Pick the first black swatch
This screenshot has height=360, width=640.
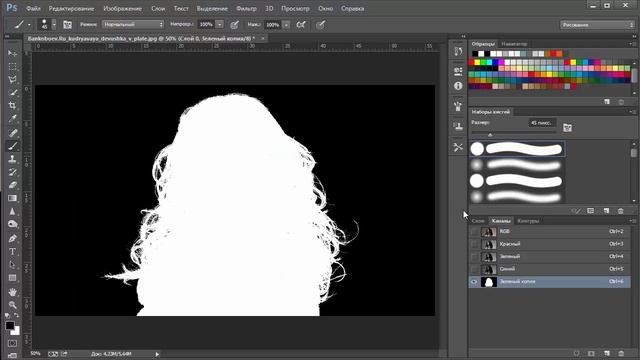tap(475, 53)
